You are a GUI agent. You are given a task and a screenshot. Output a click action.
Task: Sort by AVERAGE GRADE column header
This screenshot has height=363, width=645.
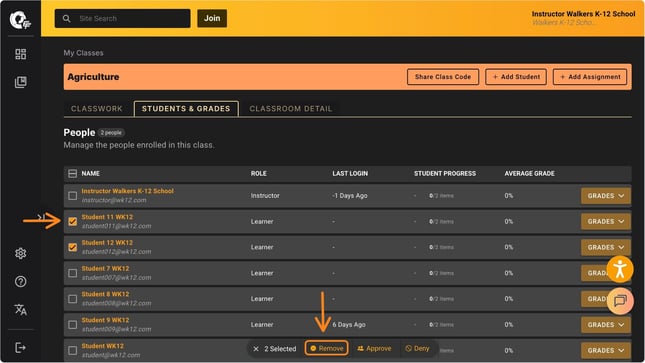pyautogui.click(x=529, y=174)
